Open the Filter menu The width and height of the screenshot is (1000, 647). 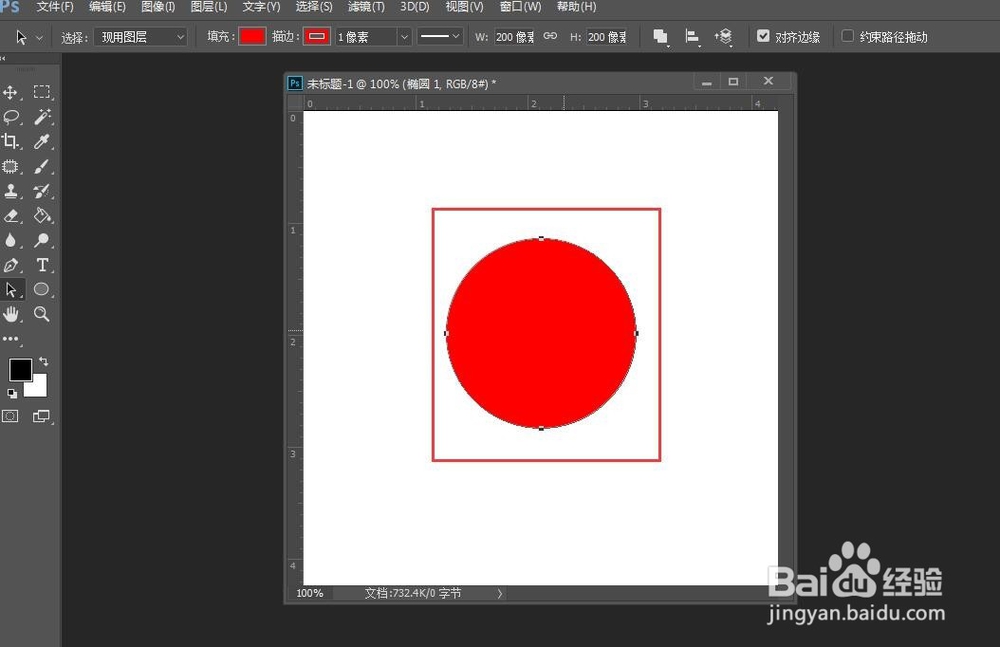366,7
